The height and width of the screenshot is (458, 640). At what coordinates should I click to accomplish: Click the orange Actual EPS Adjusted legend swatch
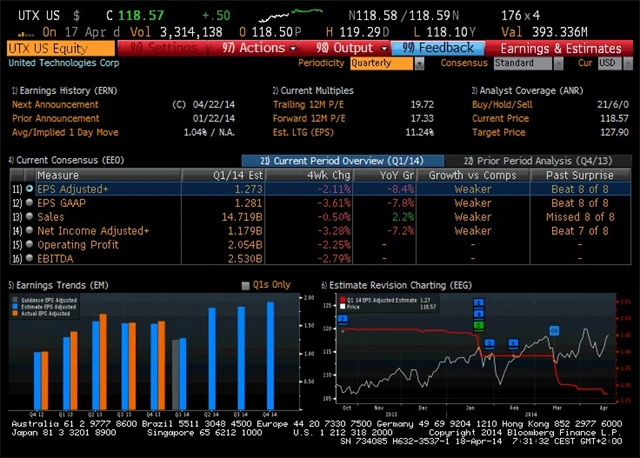pos(19,314)
